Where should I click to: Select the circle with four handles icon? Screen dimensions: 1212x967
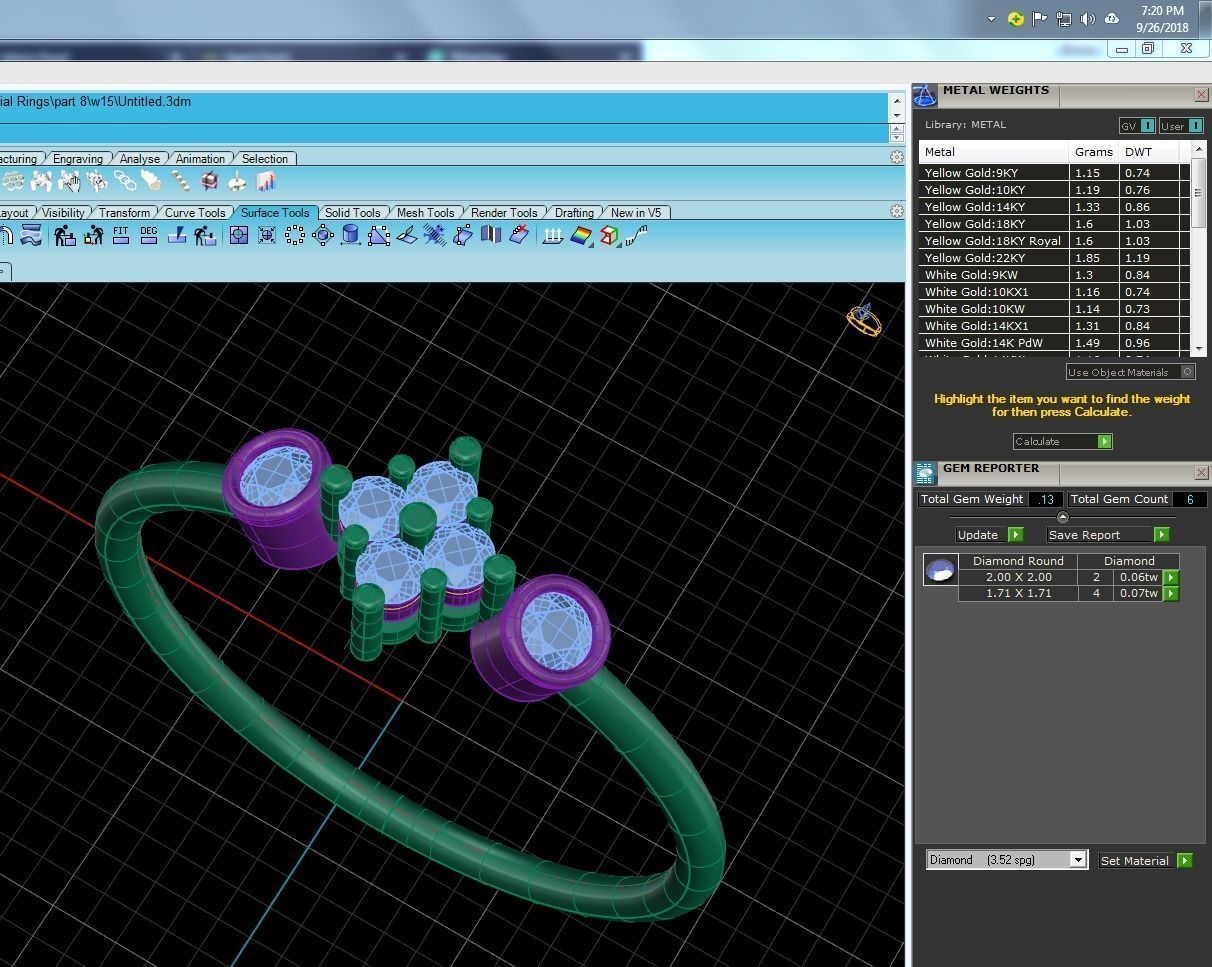pyautogui.click(x=323, y=235)
